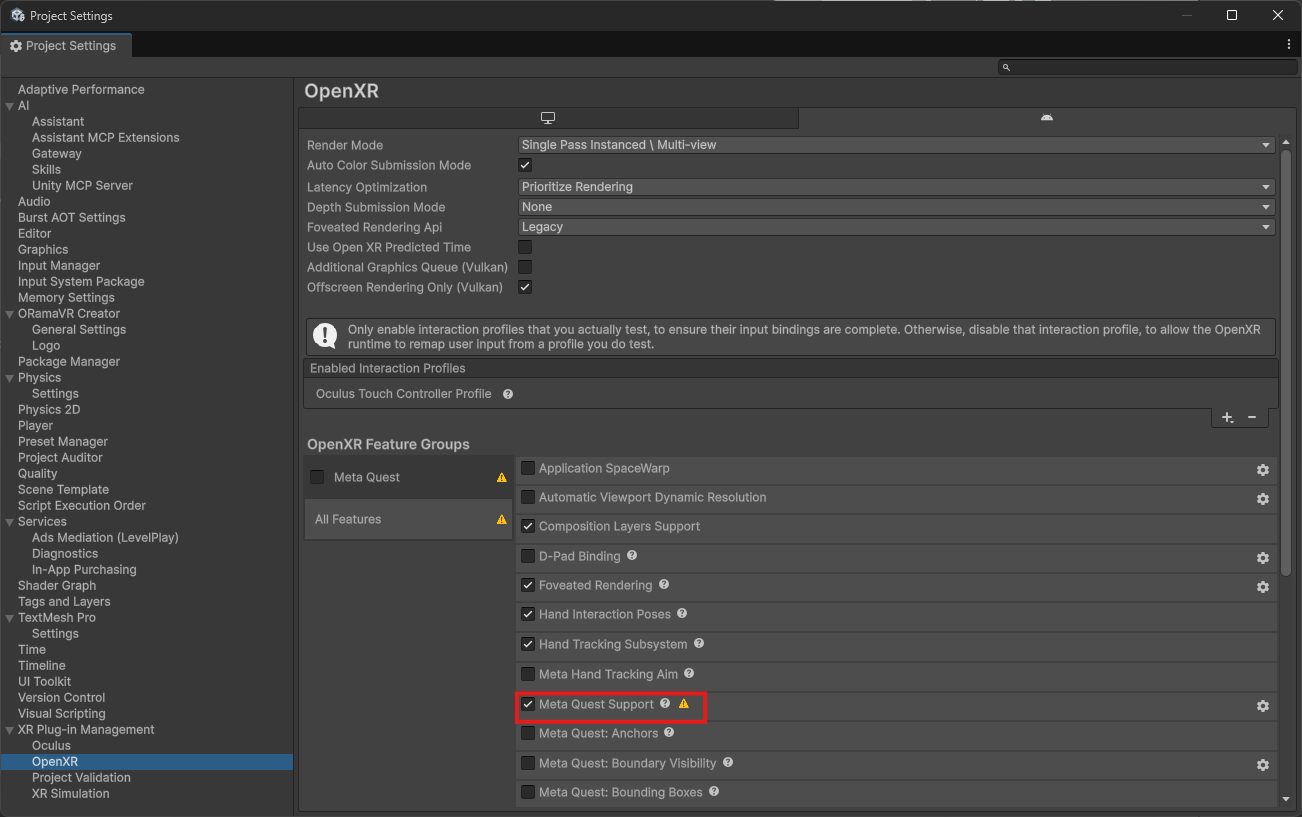Viewport: 1302px width, 817px height.
Task: Open settings gear for D-Pad Binding
Action: [1262, 558]
